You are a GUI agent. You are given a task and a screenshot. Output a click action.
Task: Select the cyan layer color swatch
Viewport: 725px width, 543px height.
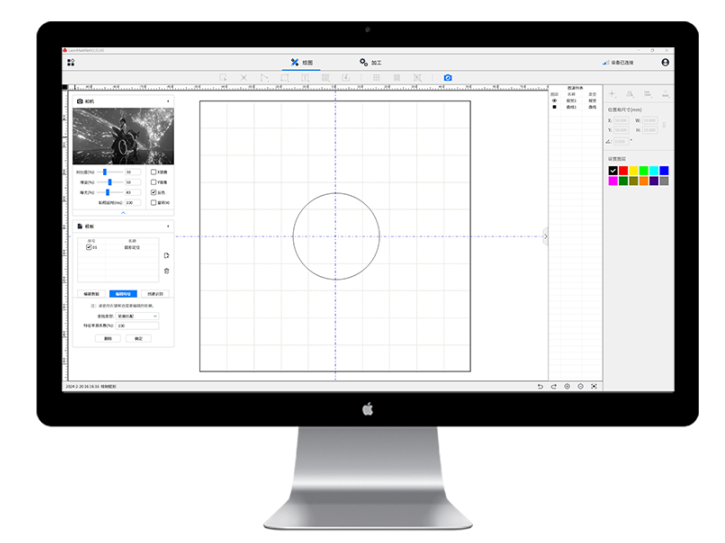[654, 171]
